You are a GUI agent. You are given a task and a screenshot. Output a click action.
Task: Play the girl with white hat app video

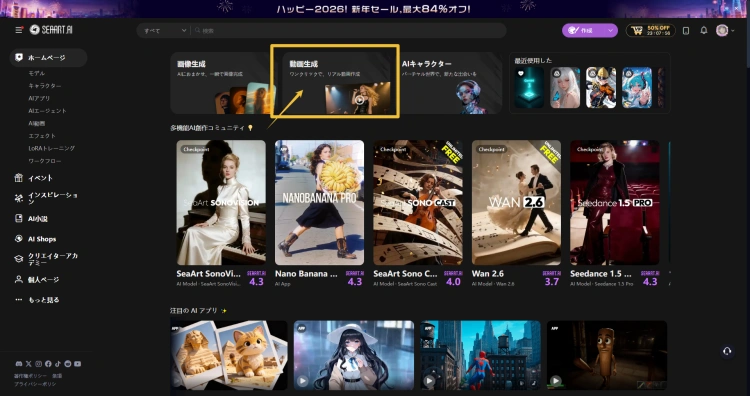pos(302,381)
